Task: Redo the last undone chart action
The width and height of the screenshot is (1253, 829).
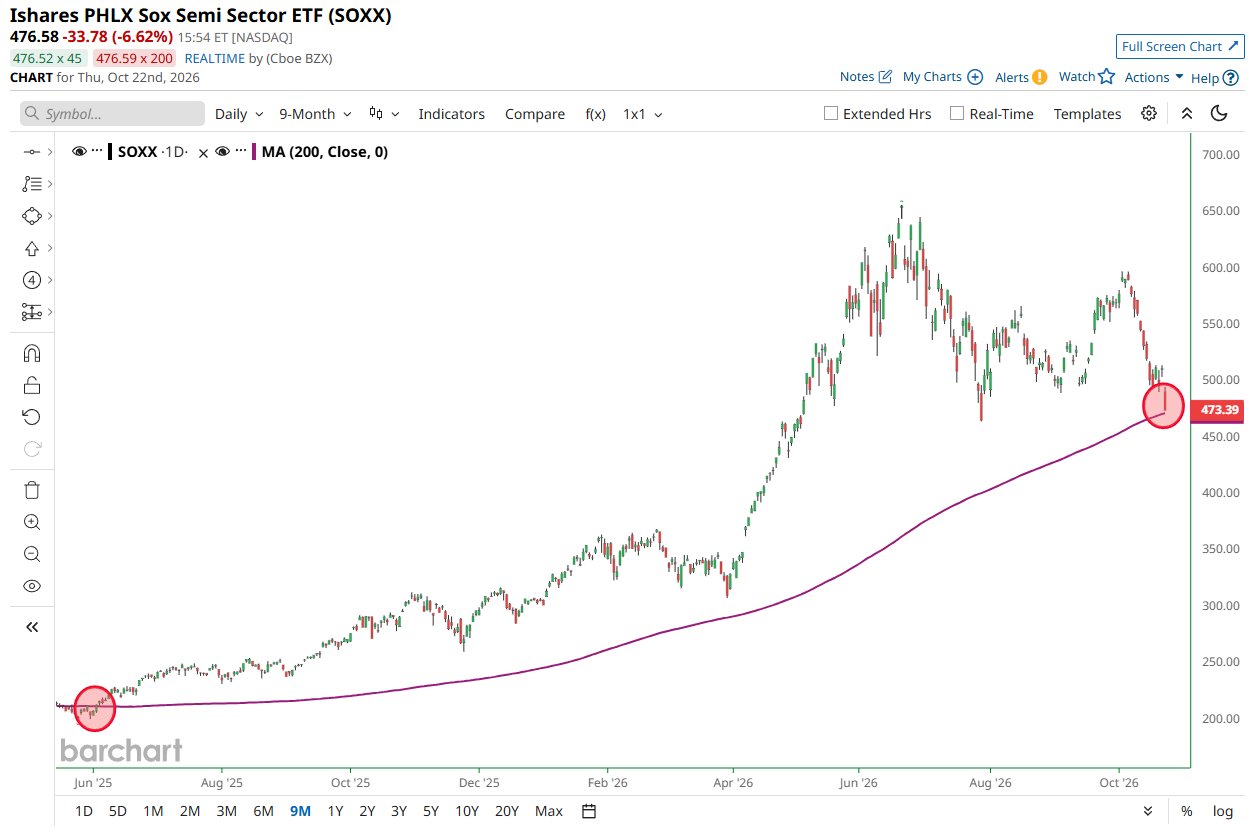Action: (31, 449)
